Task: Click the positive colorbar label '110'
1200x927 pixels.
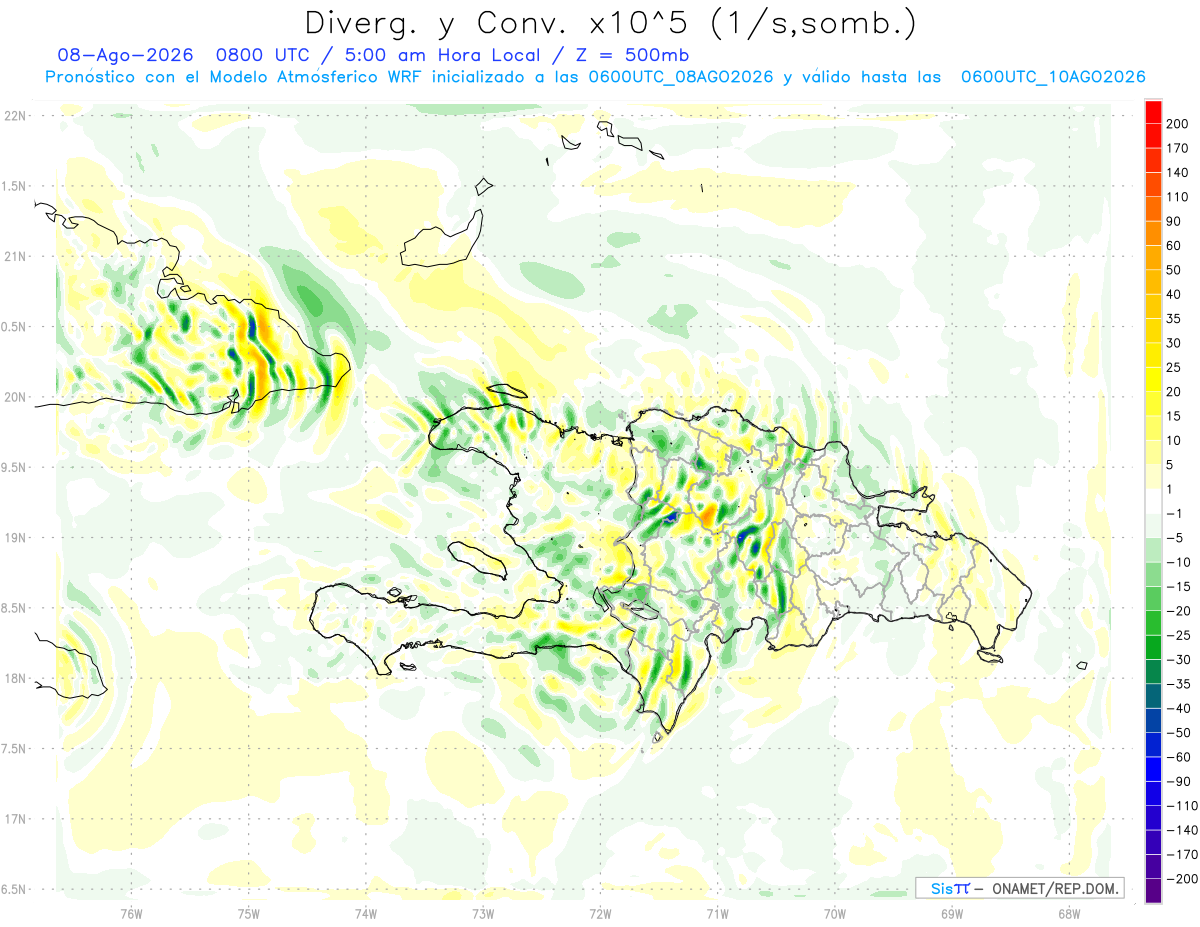Action: click(1178, 197)
